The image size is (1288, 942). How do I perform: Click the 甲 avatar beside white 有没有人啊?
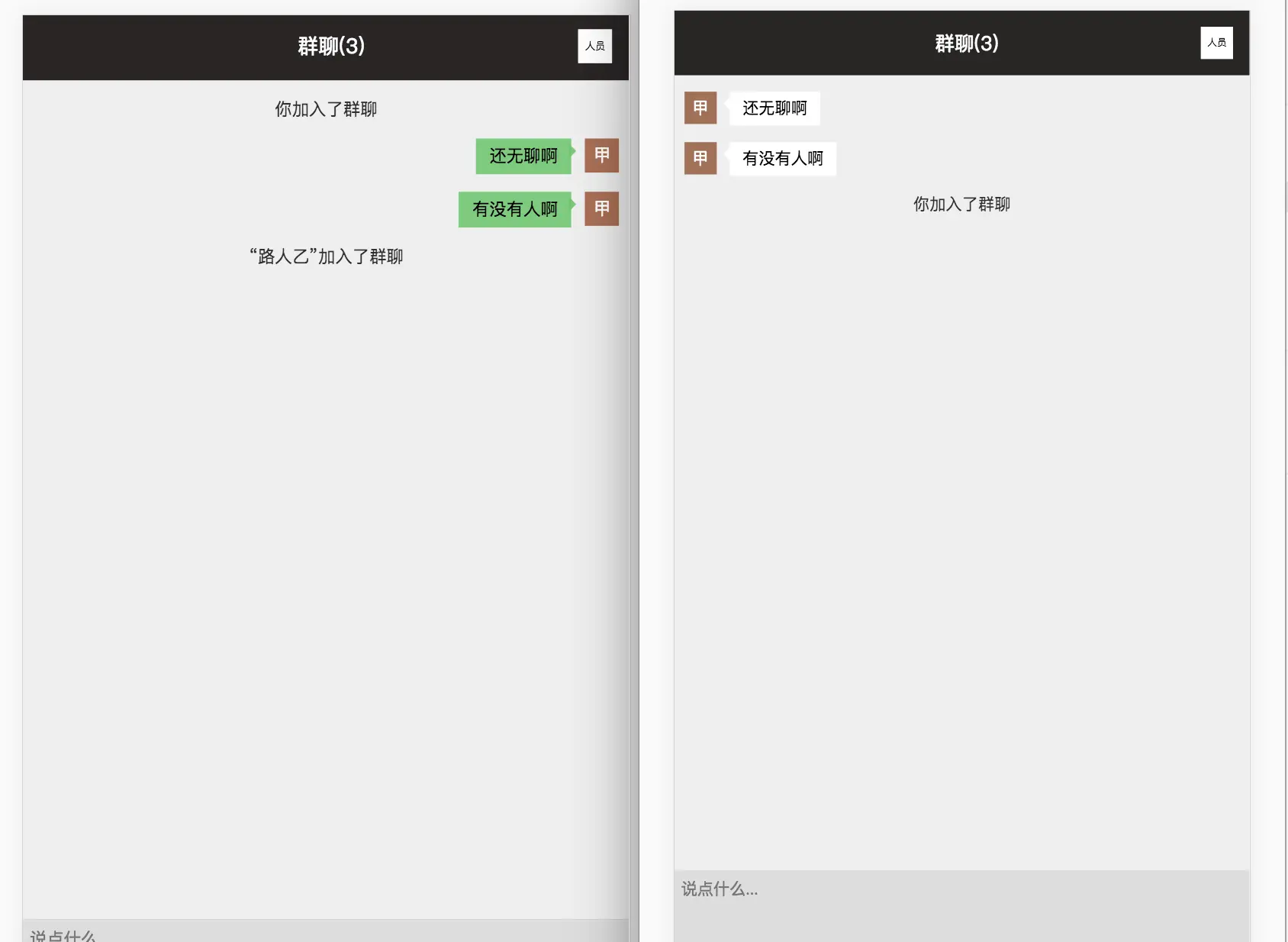[x=700, y=158]
